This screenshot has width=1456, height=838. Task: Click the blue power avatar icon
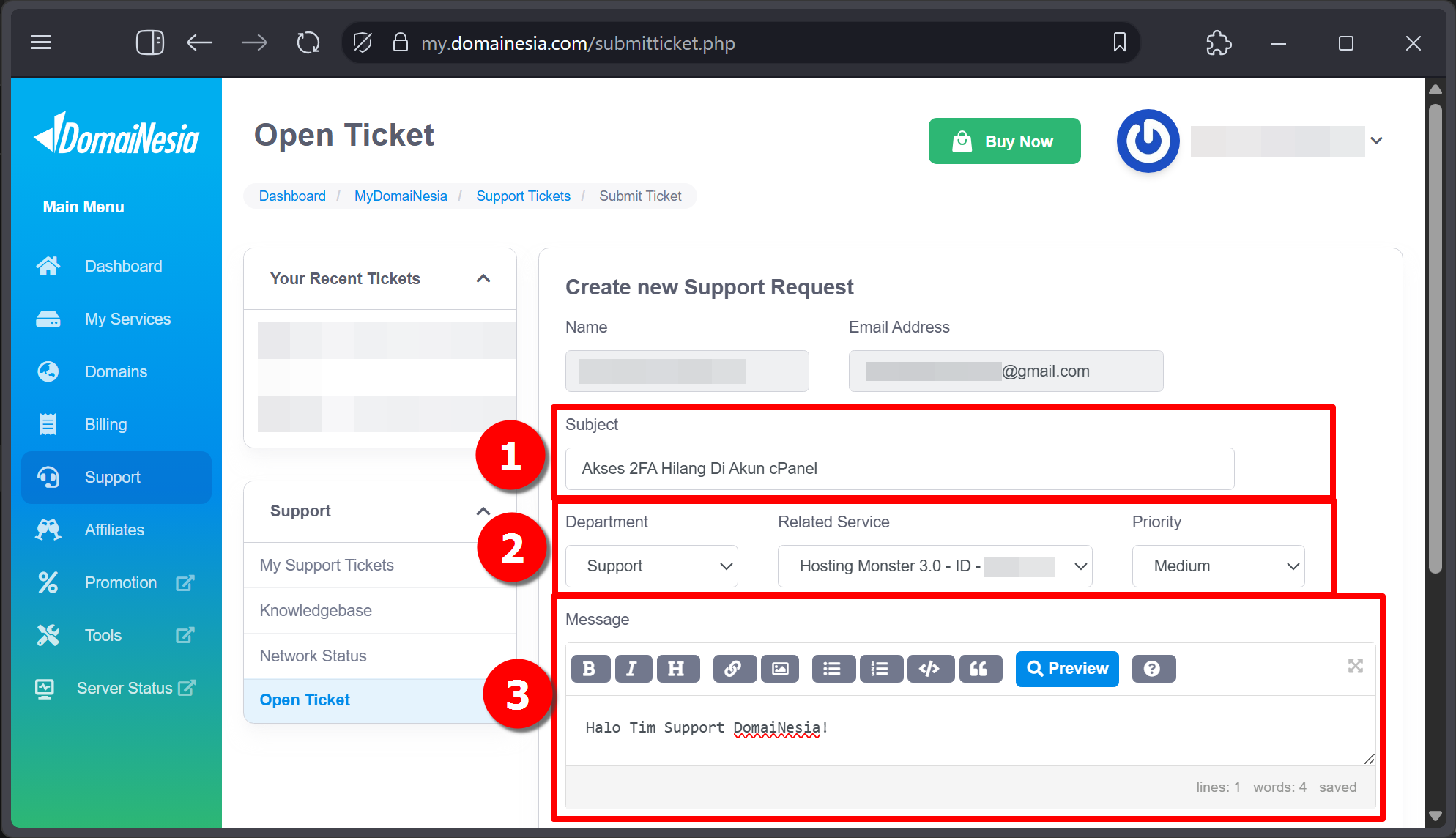1148,141
